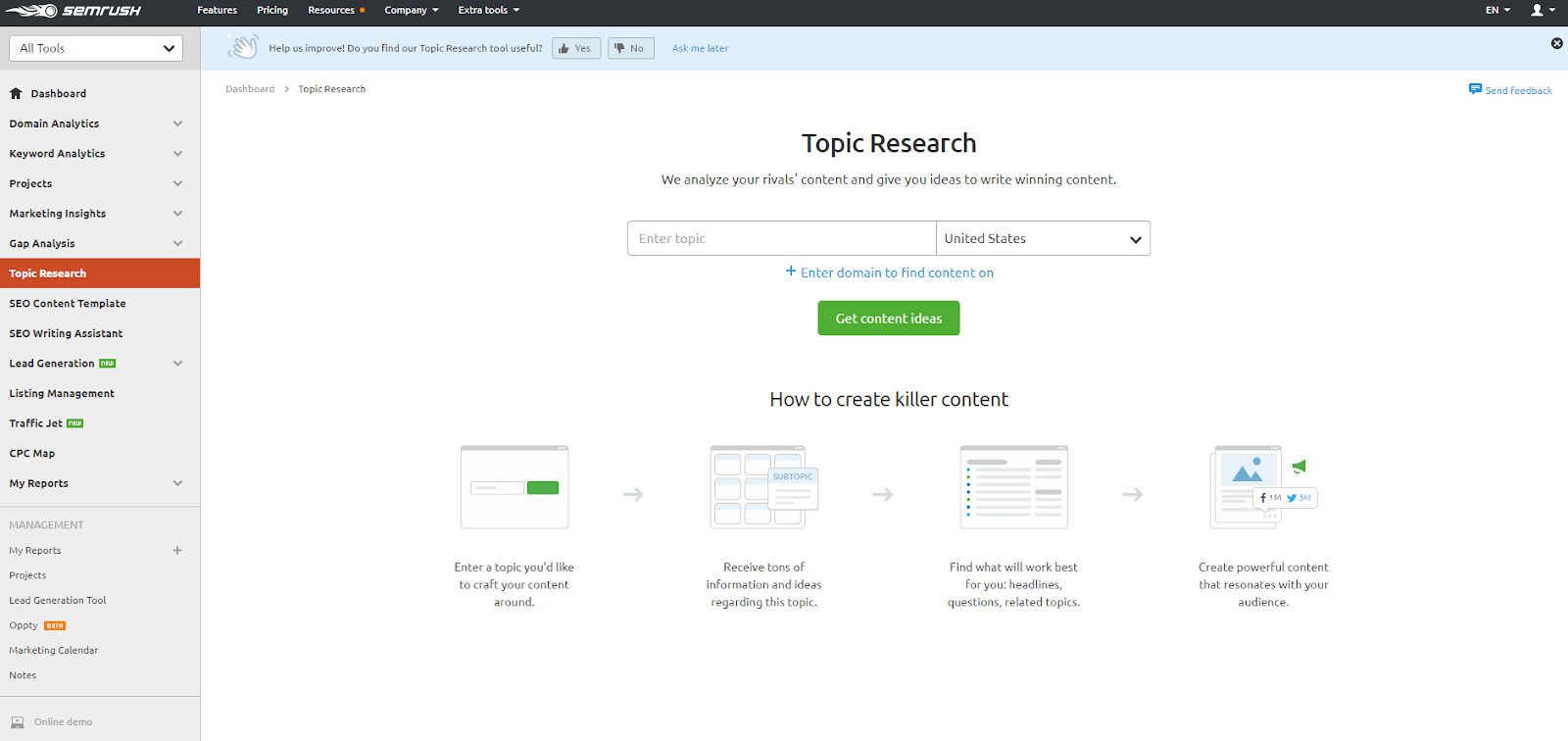Click the Get content ideas button

pyautogui.click(x=889, y=318)
